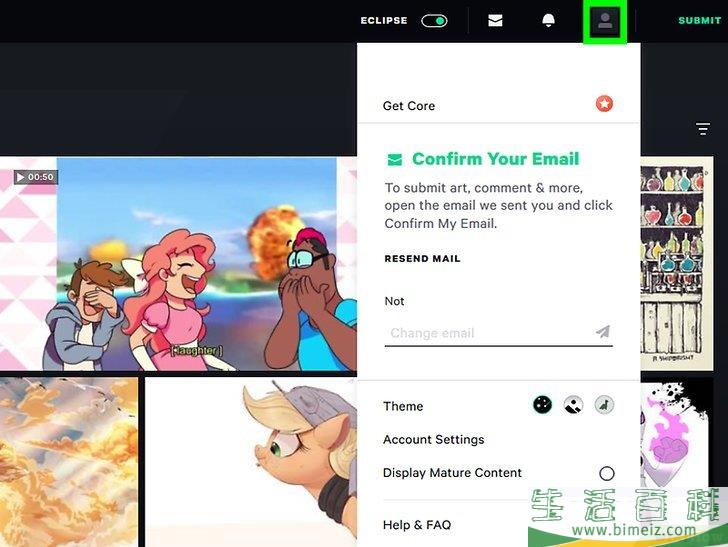Select the dark theme swatch
728x547 pixels.
coord(542,404)
